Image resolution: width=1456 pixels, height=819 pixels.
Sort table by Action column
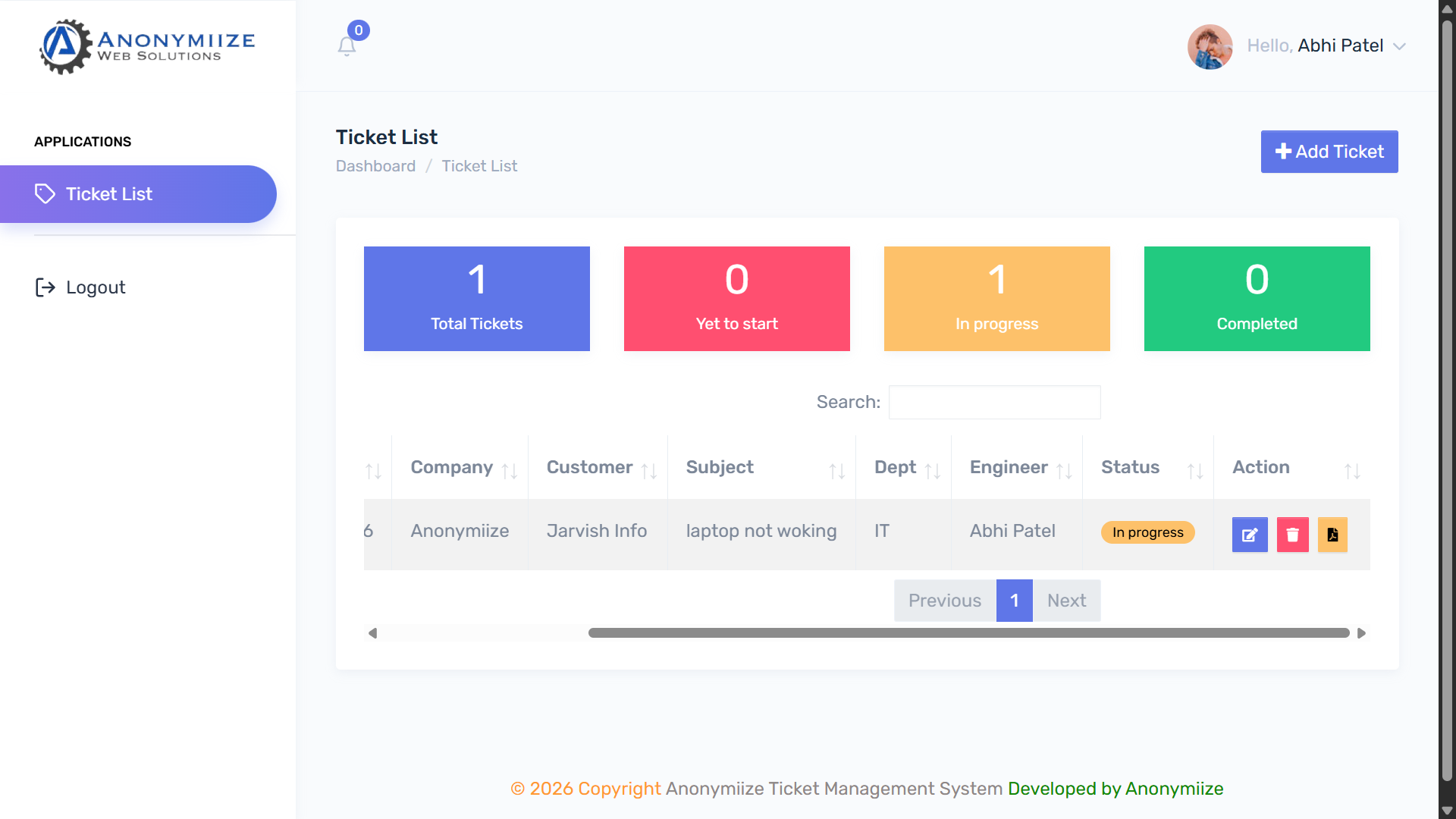pyautogui.click(x=1291, y=468)
